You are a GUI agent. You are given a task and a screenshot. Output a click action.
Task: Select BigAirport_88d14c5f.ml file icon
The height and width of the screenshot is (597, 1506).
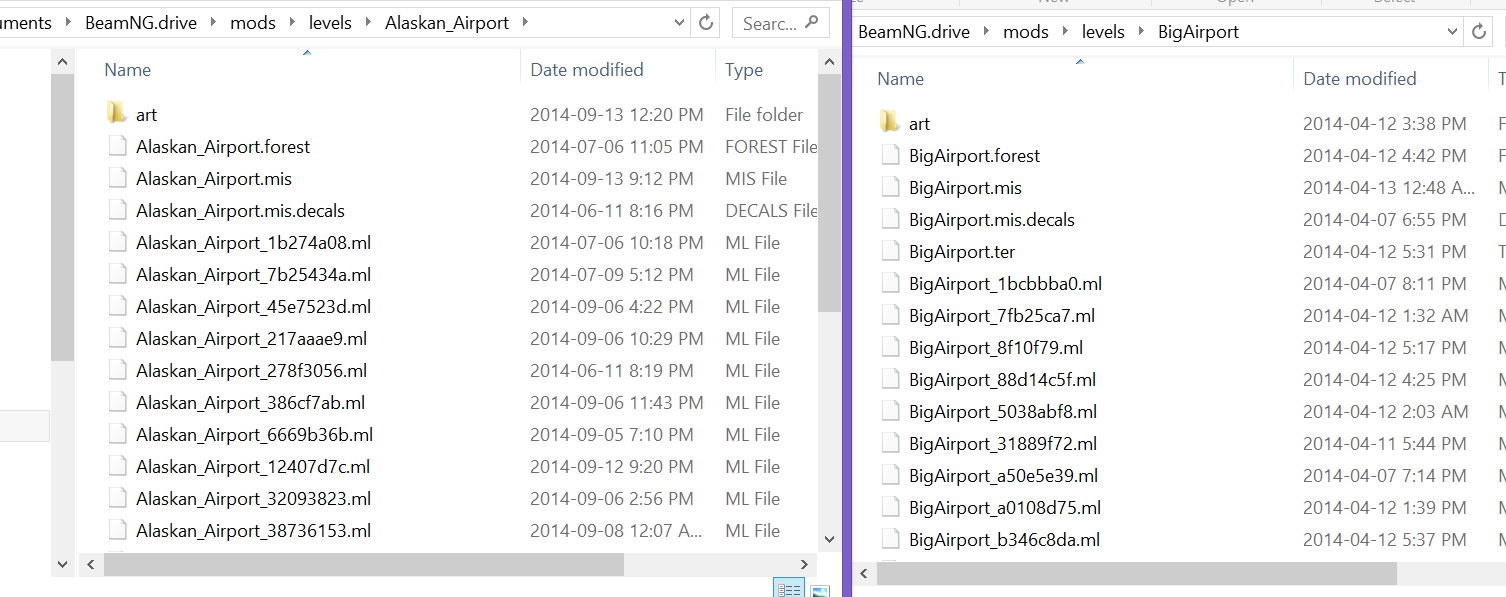(891, 380)
